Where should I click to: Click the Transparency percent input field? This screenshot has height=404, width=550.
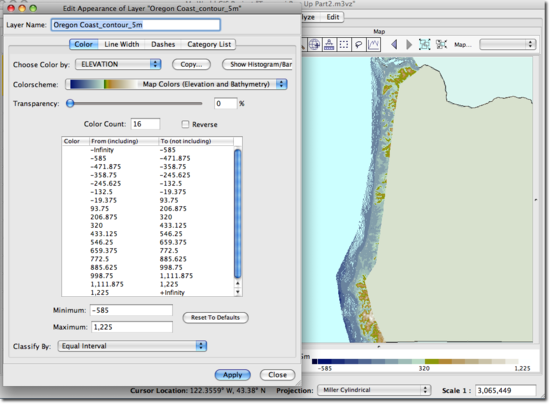tap(226, 103)
